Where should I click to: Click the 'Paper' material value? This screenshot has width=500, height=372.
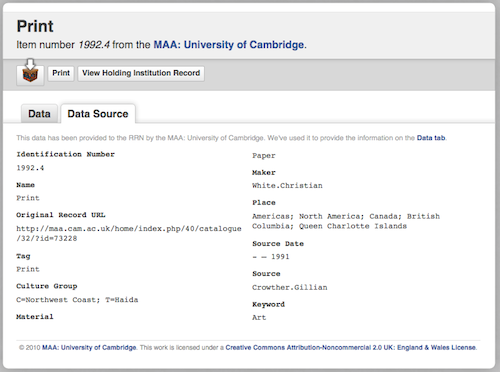click(264, 156)
